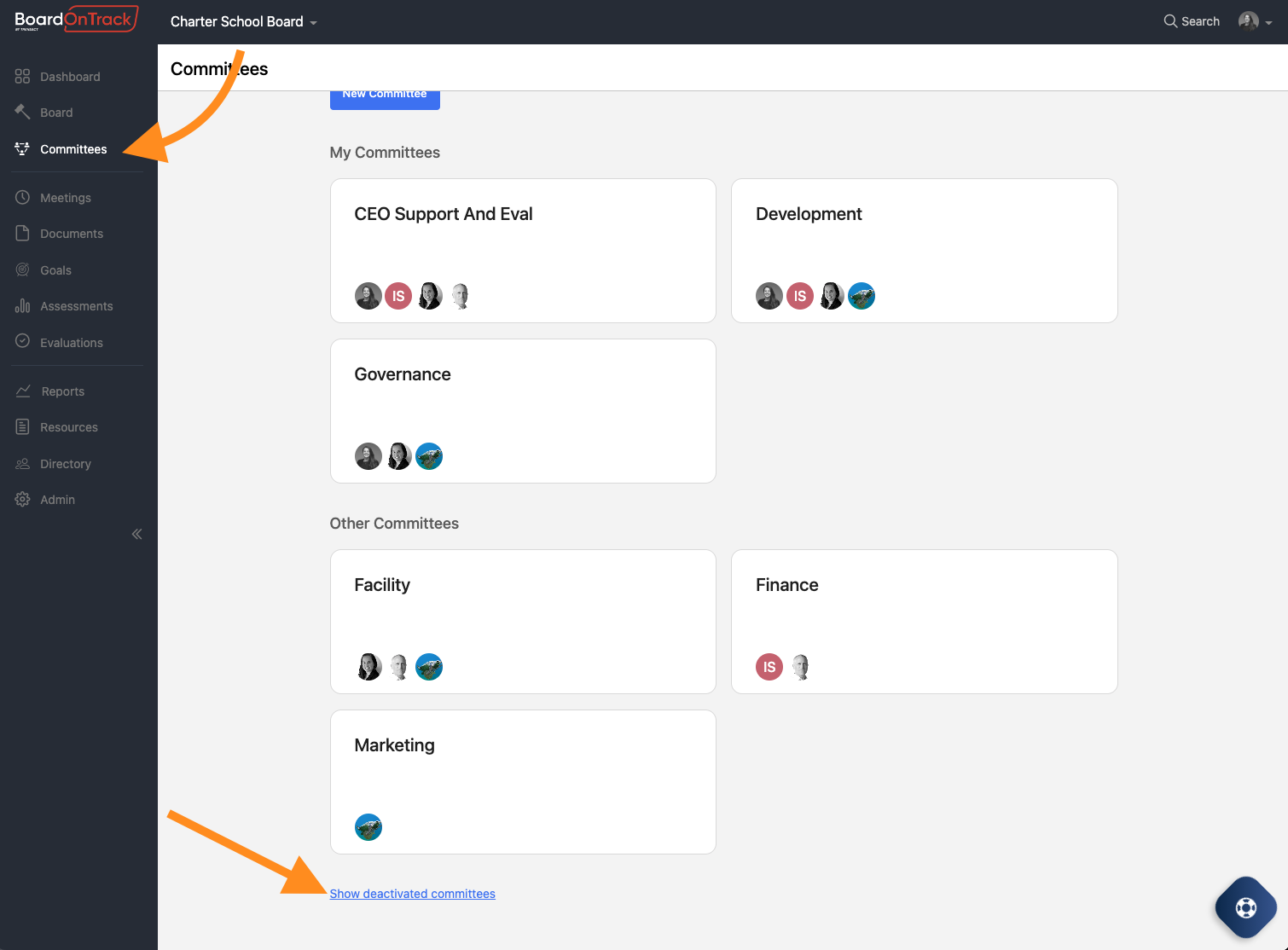This screenshot has width=1288, height=950.
Task: Open Resources in the sidebar
Action: [69, 427]
